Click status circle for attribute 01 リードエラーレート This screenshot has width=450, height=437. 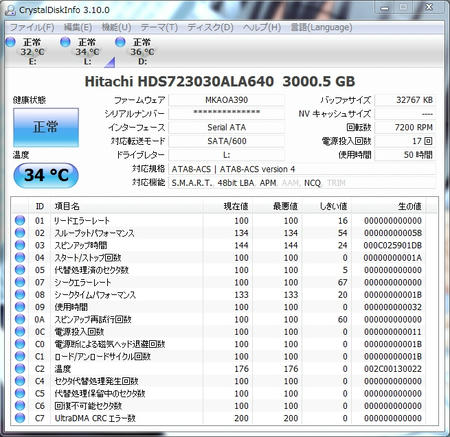pyautogui.click(x=20, y=220)
